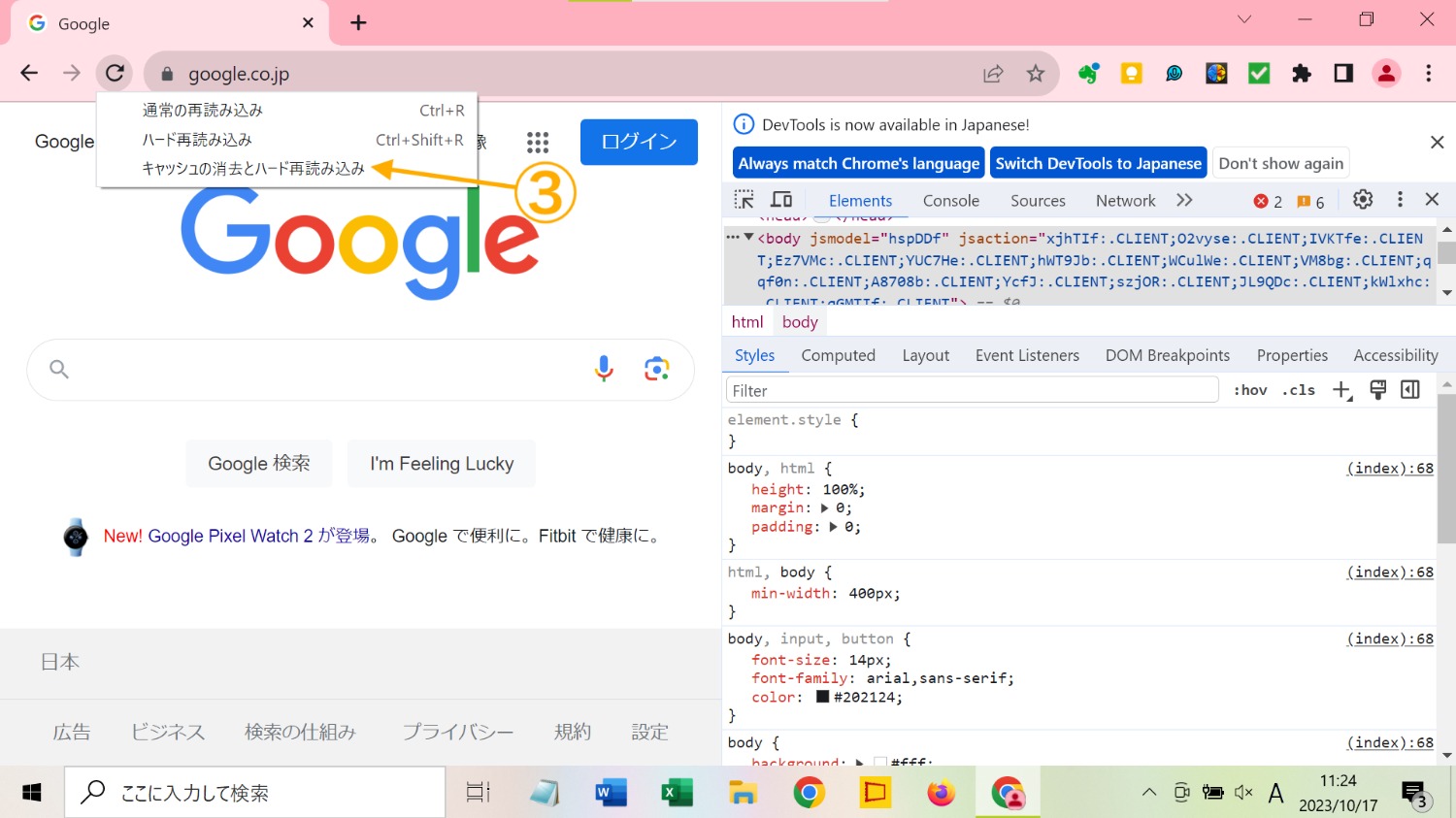Open DevTools settings gear
This screenshot has height=818, width=1456.
(1363, 199)
